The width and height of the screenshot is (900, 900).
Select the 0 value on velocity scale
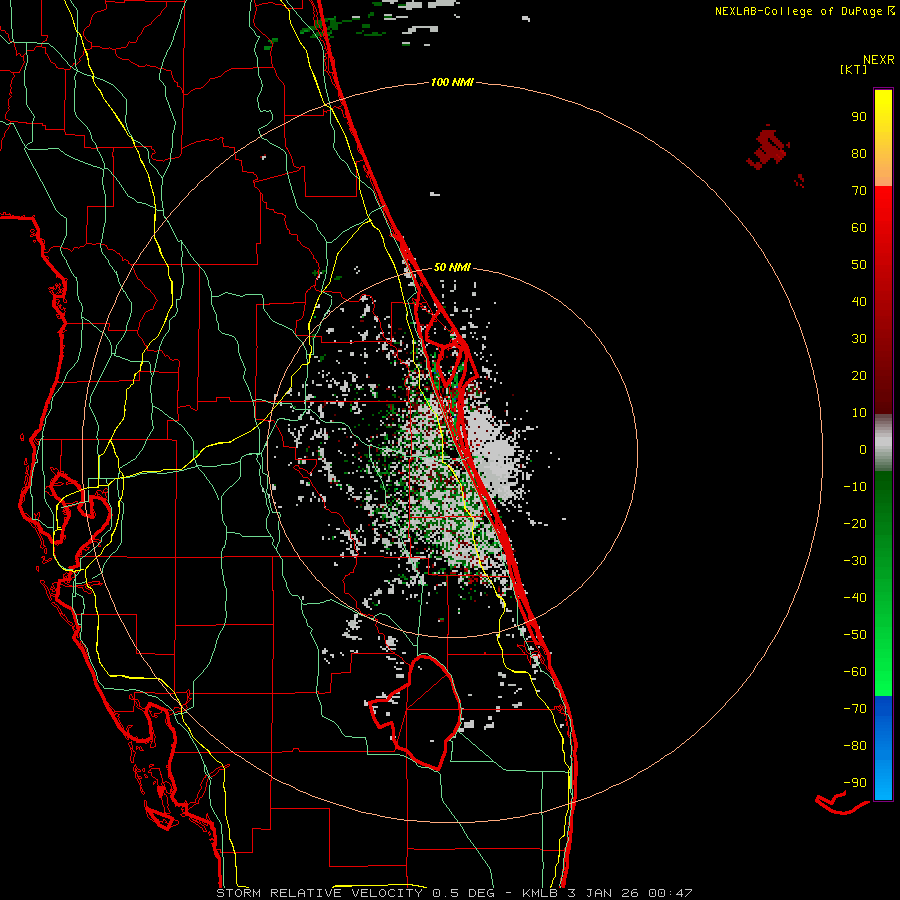[863, 450]
